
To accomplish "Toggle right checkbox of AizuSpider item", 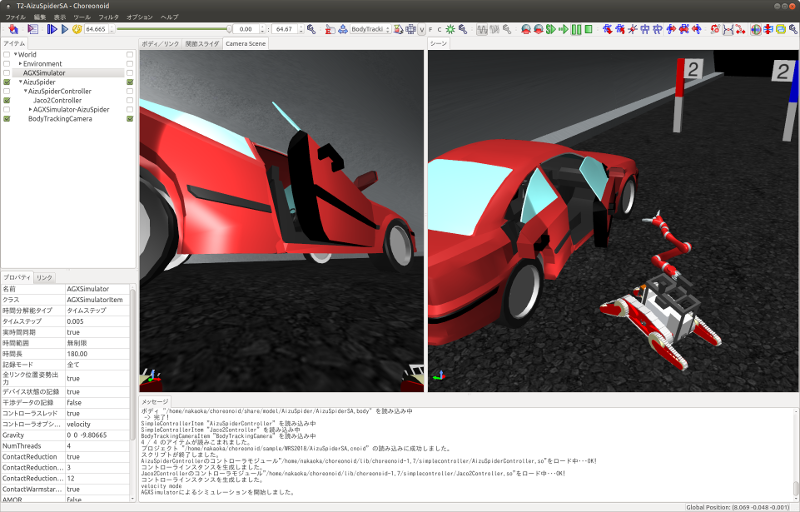I will pyautogui.click(x=130, y=82).
